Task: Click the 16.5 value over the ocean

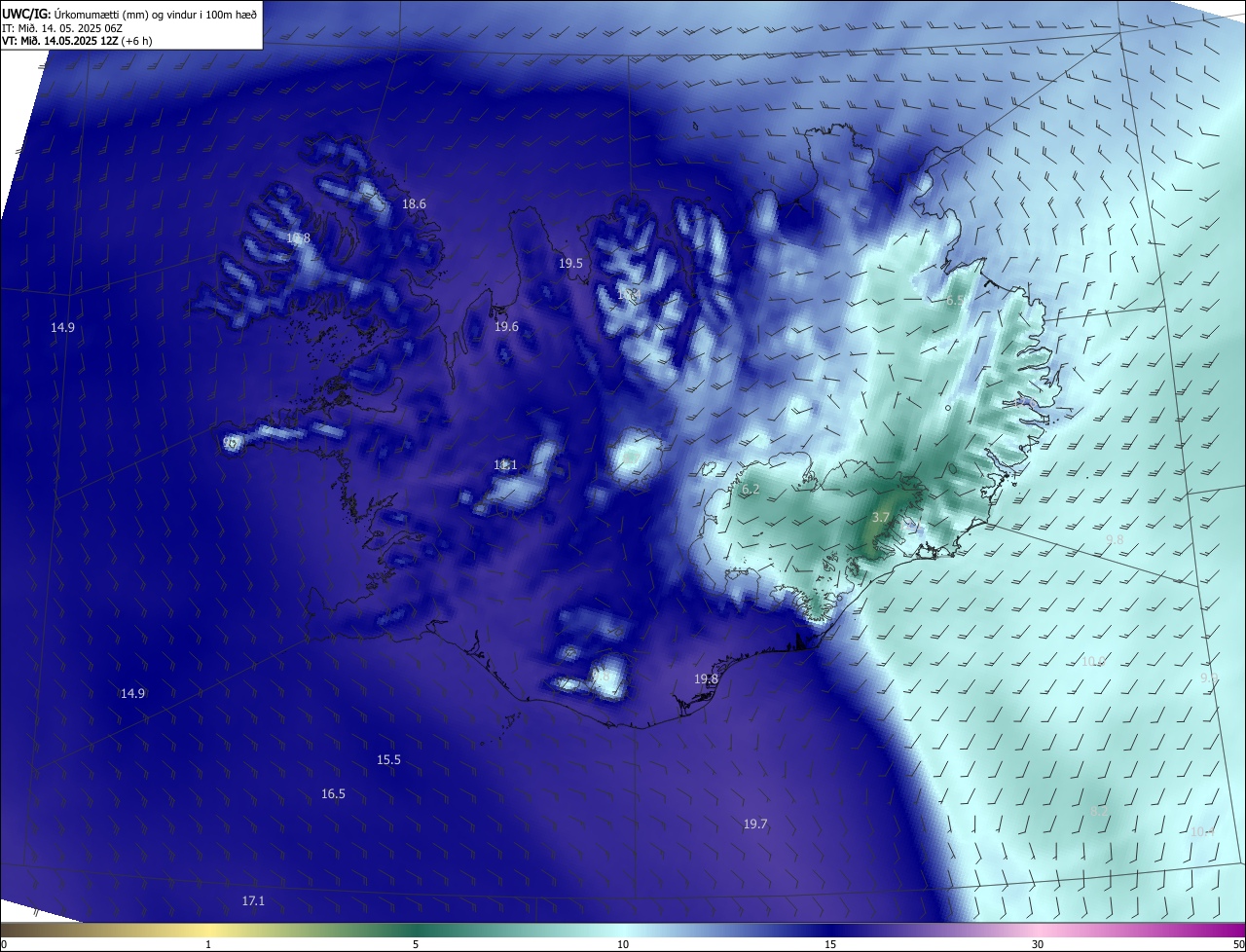Action: pos(333,794)
